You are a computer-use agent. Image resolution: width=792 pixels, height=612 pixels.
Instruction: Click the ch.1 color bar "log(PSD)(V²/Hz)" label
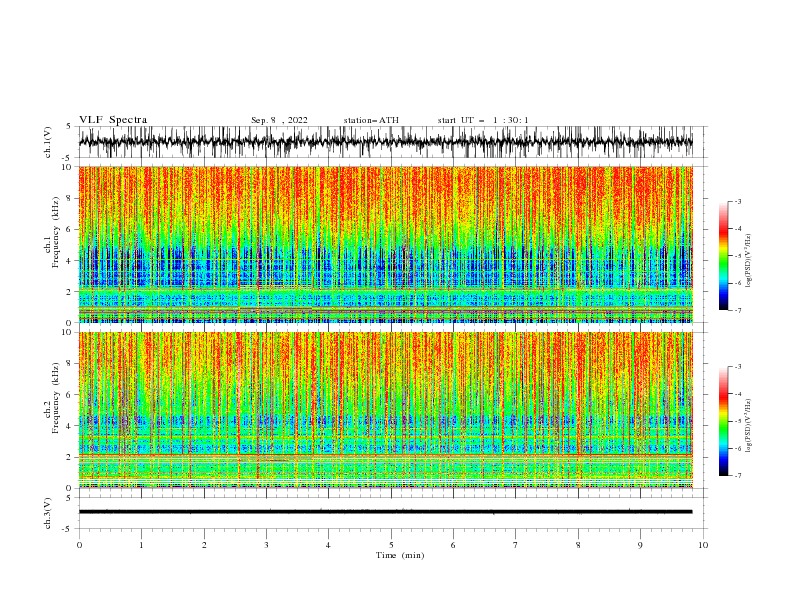coord(749,261)
